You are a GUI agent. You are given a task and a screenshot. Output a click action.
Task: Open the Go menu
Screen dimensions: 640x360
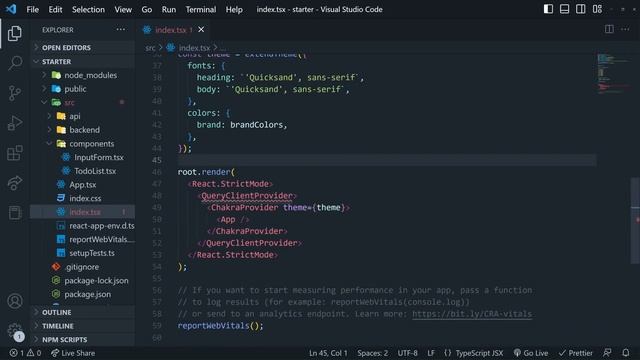coord(147,9)
